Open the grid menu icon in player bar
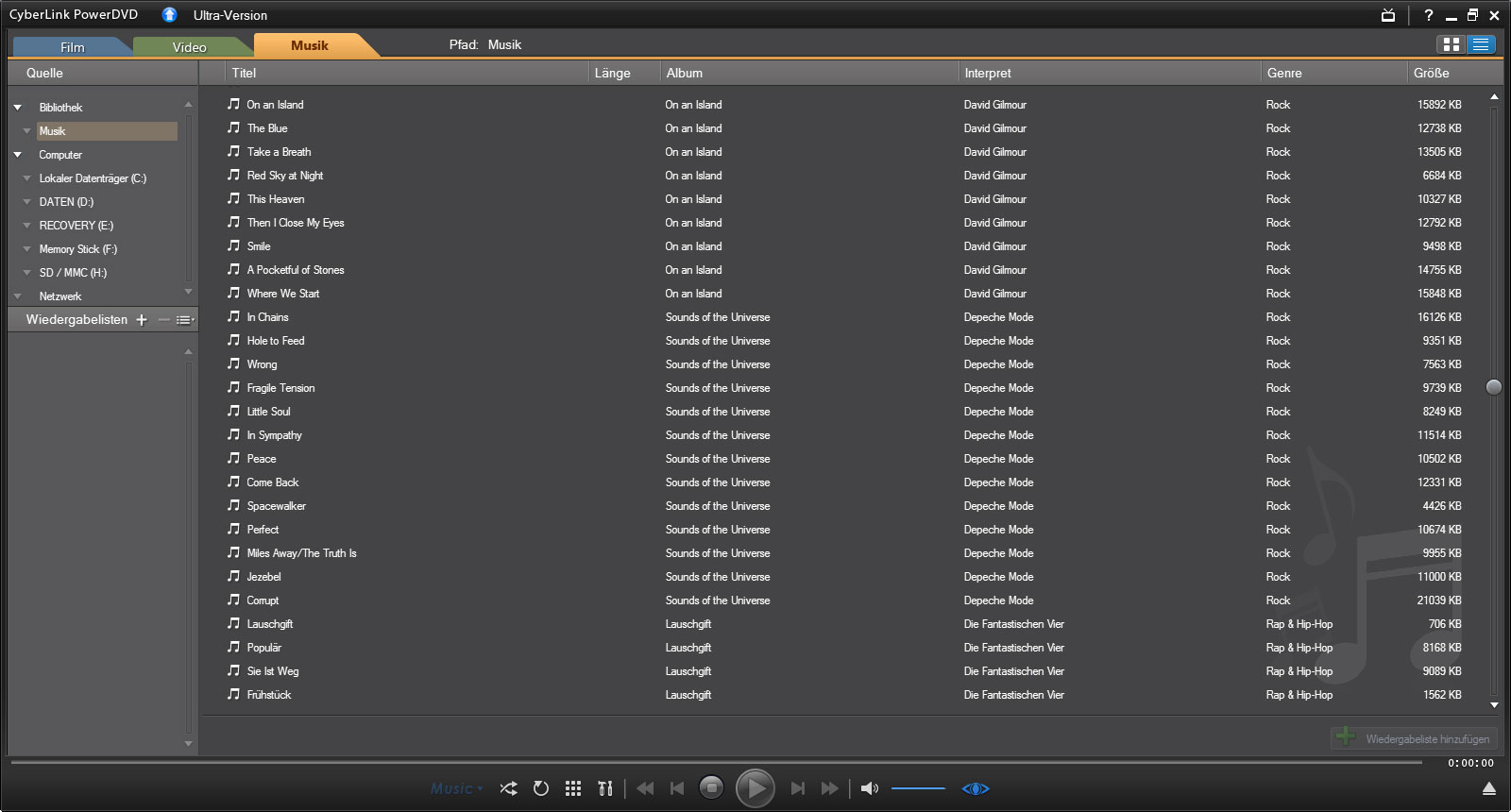 coord(573,788)
